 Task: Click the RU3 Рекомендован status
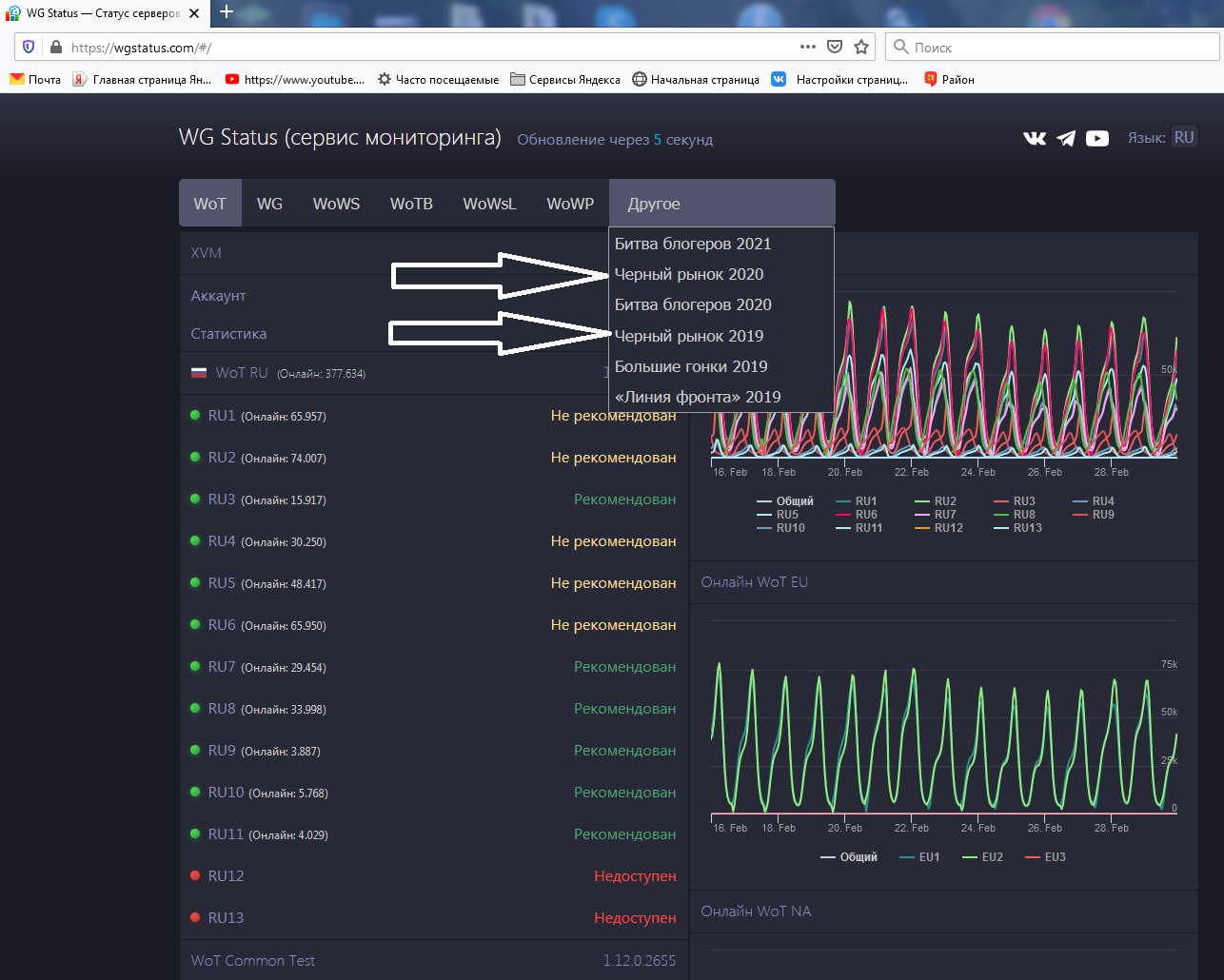[x=624, y=500]
